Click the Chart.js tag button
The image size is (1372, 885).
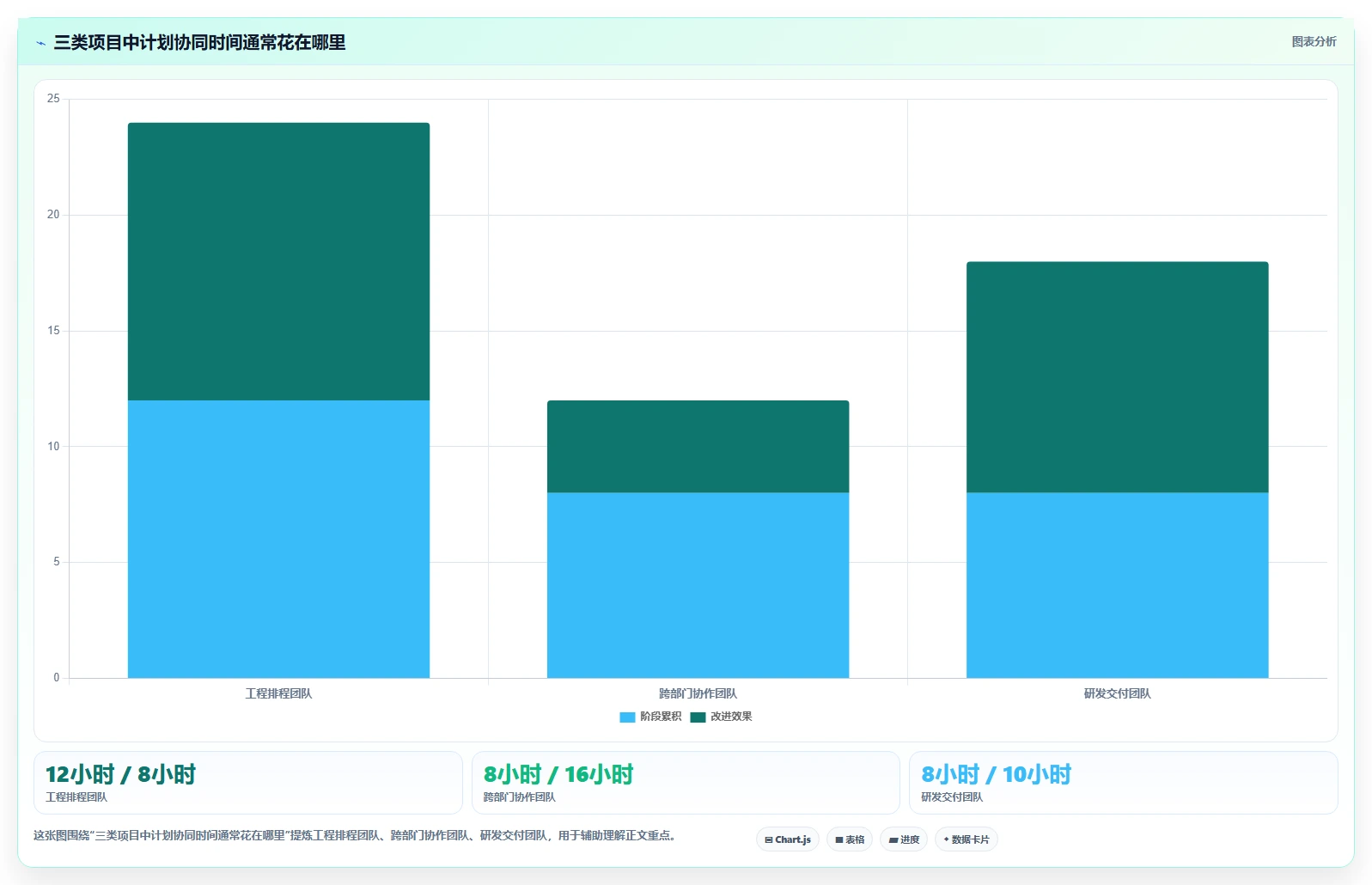tap(788, 839)
